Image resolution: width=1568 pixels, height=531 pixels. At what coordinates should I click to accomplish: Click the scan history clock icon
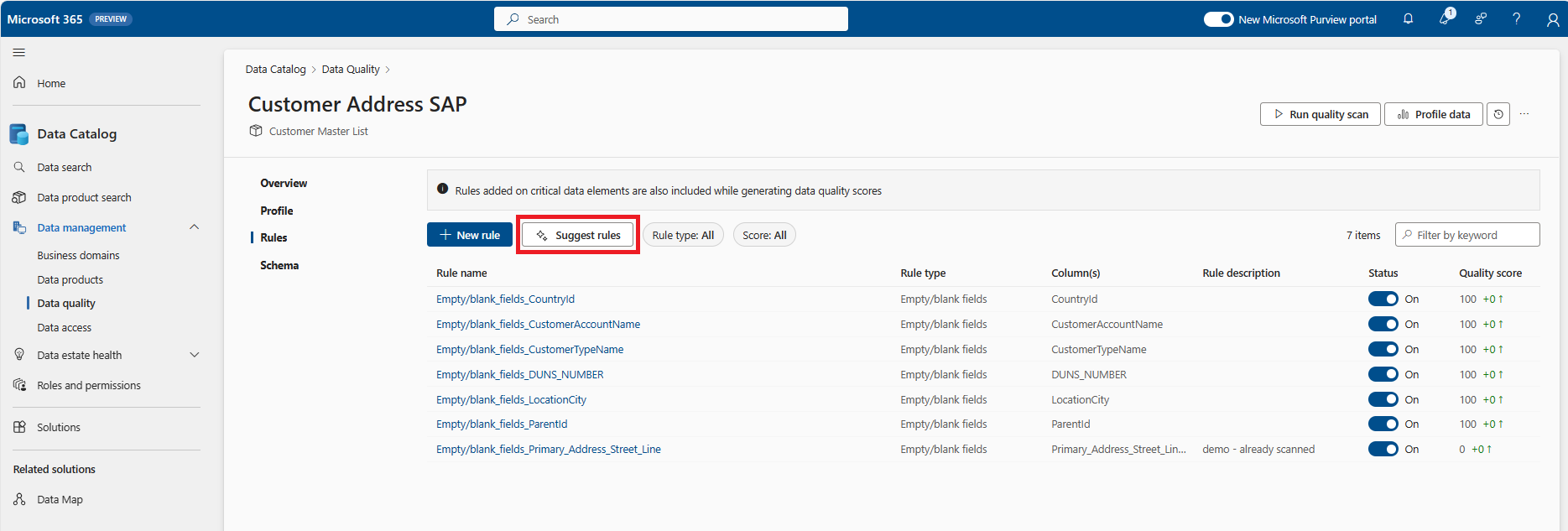(1498, 114)
